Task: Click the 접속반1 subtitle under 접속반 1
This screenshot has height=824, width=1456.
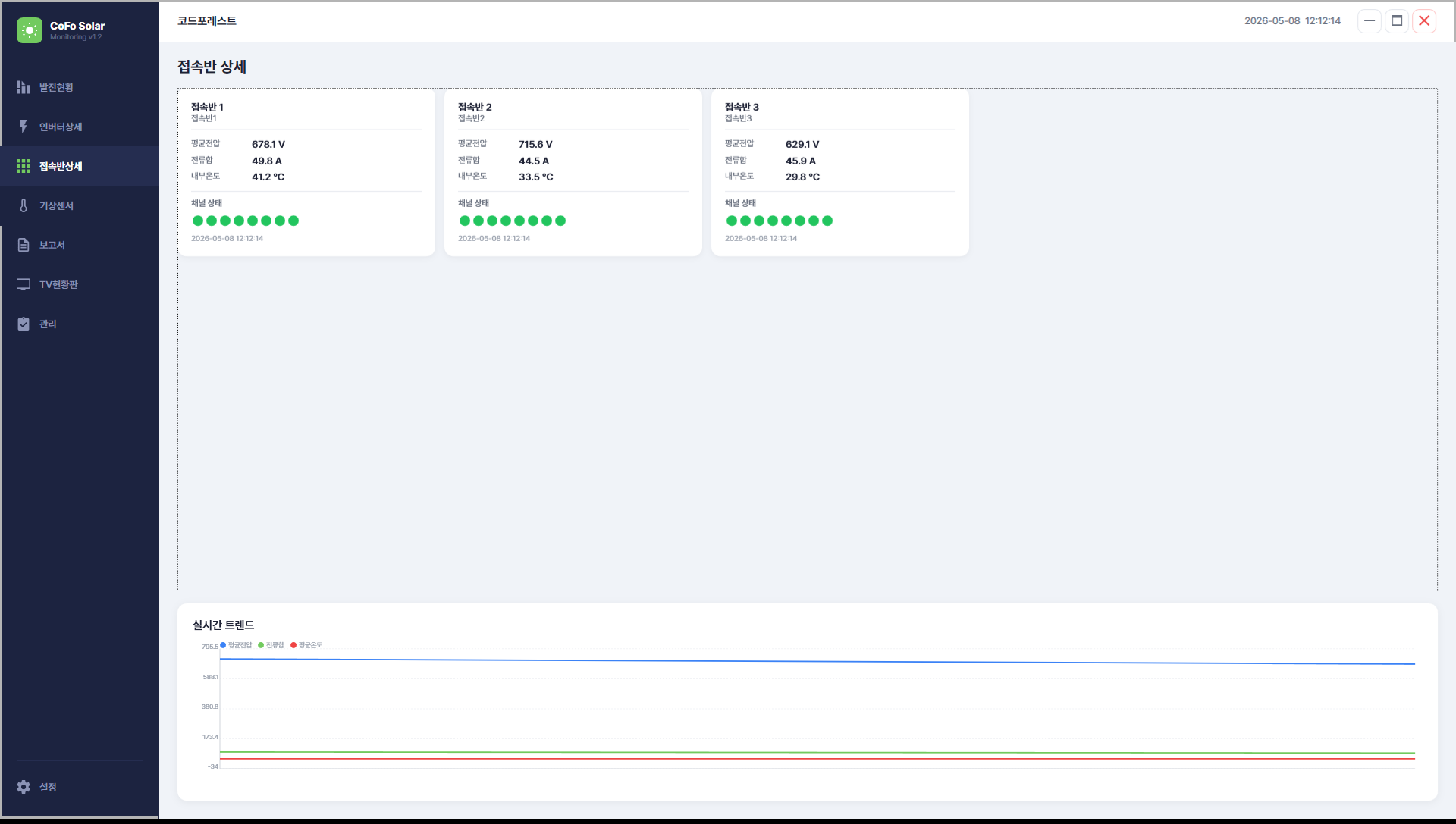Action: [x=204, y=118]
